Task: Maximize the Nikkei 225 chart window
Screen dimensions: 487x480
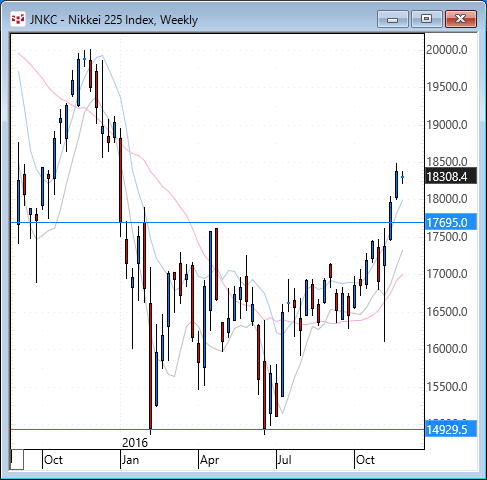Action: point(426,19)
